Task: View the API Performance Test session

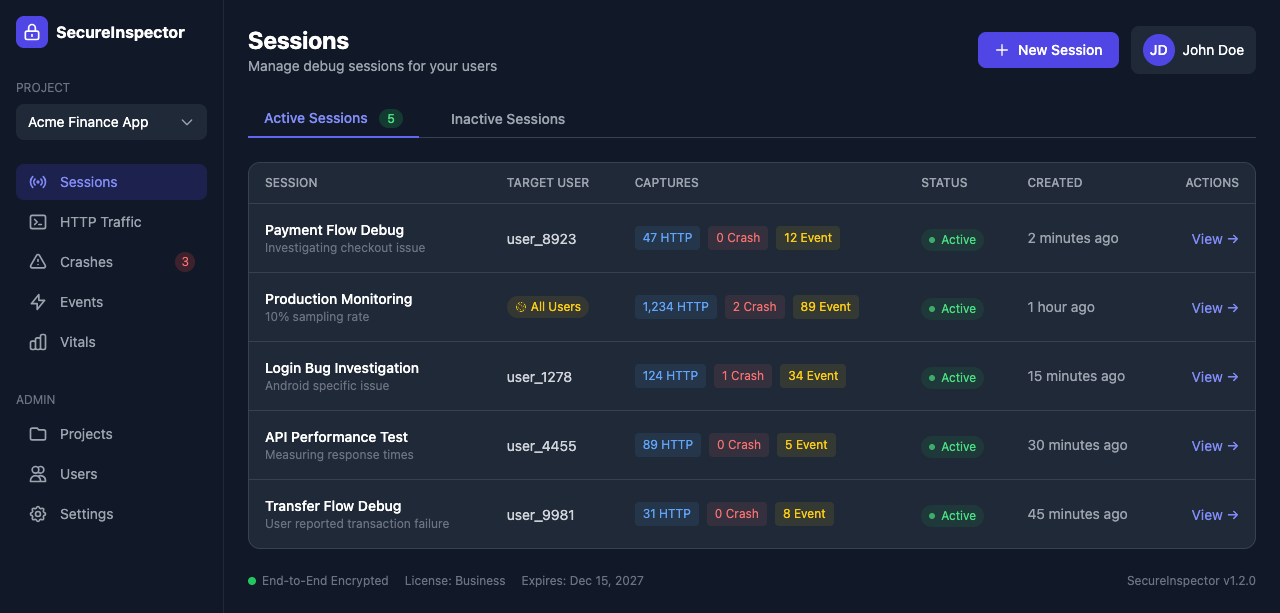Action: pos(1215,446)
